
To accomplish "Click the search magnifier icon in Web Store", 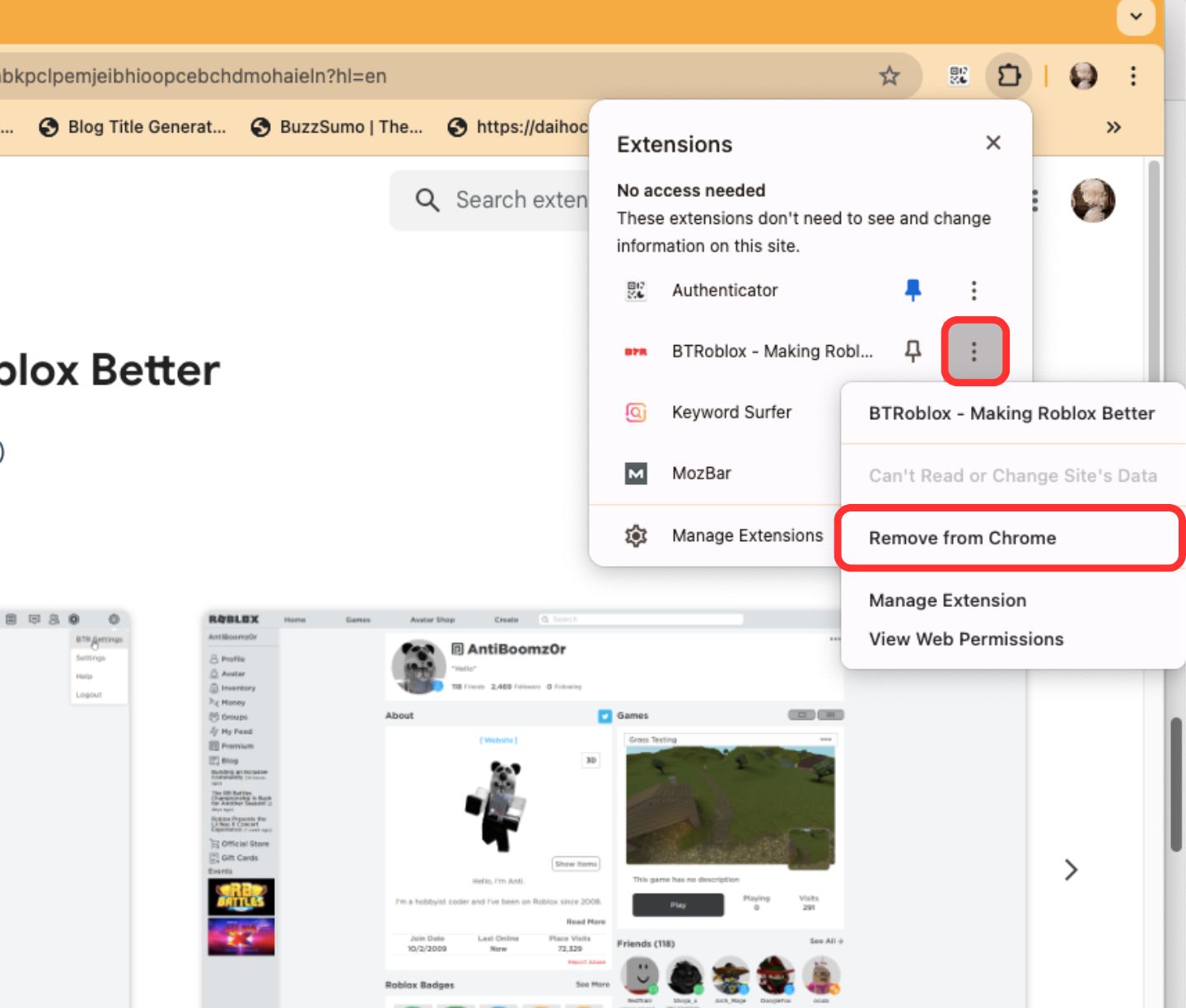I will coord(427,200).
